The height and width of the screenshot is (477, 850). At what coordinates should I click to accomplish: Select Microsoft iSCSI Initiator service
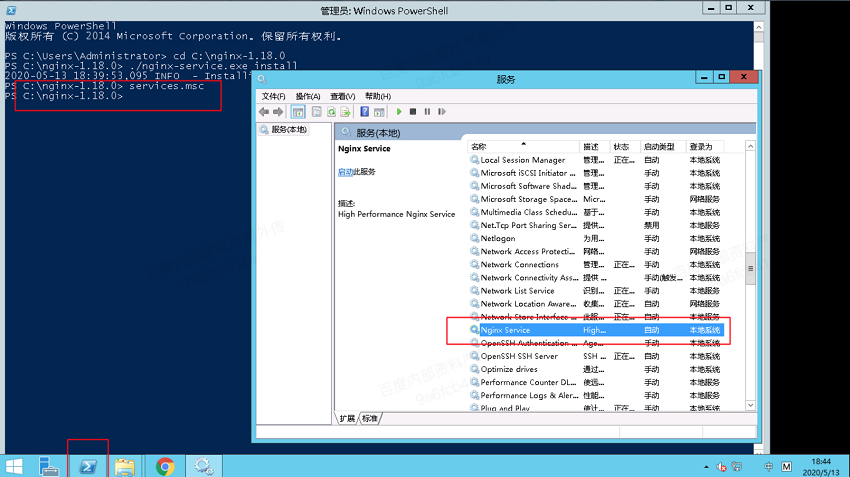tap(596, 173)
